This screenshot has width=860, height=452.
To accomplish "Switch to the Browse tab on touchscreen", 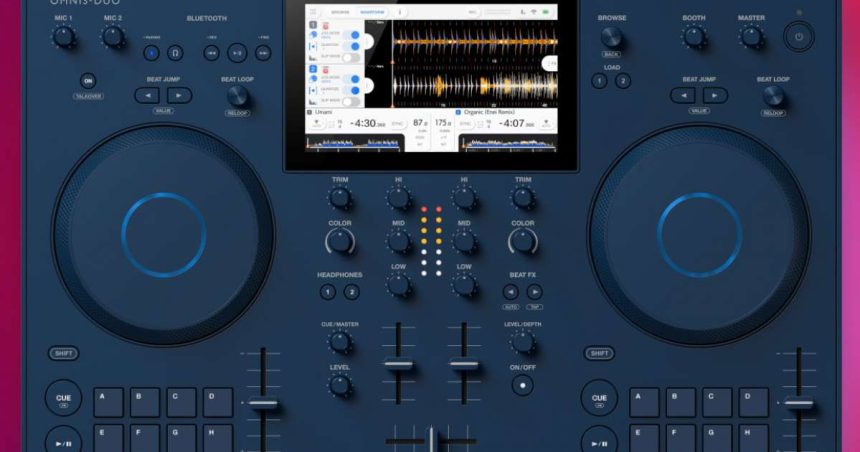I will point(340,12).
